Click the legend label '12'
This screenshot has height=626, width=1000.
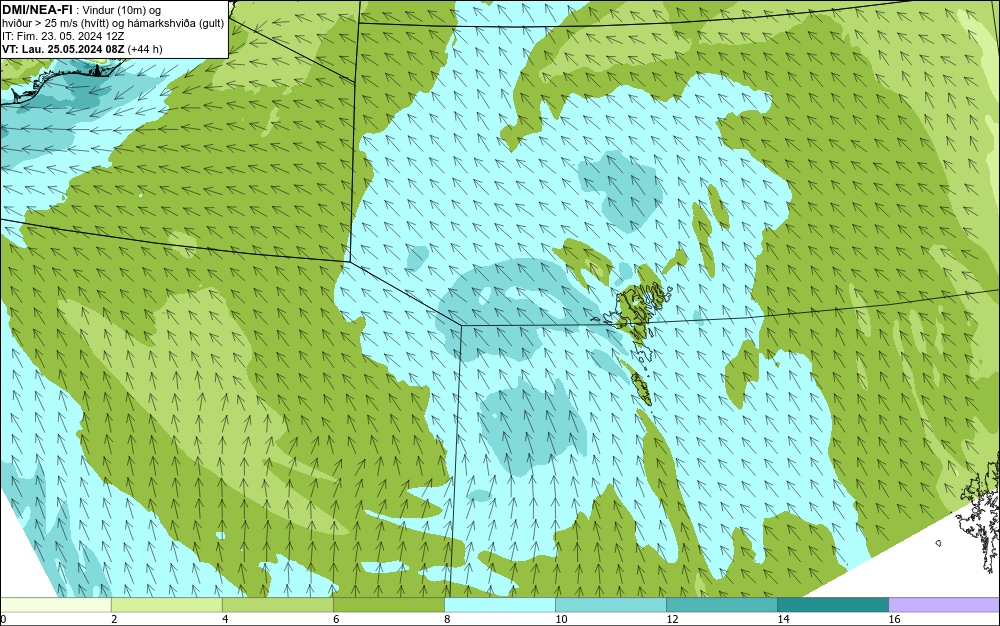click(672, 619)
